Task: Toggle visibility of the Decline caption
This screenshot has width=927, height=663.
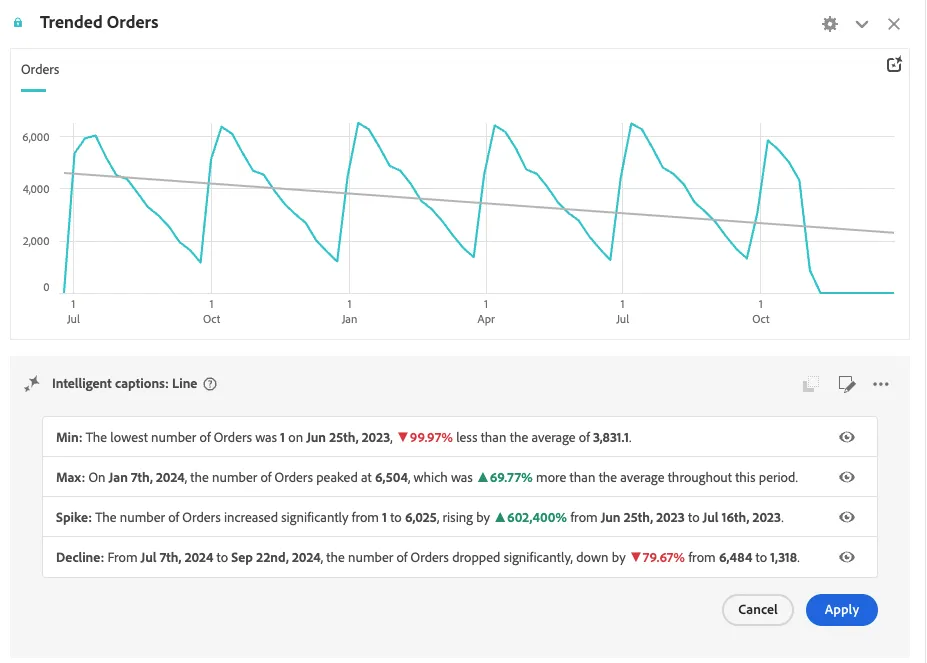Action: pos(847,557)
